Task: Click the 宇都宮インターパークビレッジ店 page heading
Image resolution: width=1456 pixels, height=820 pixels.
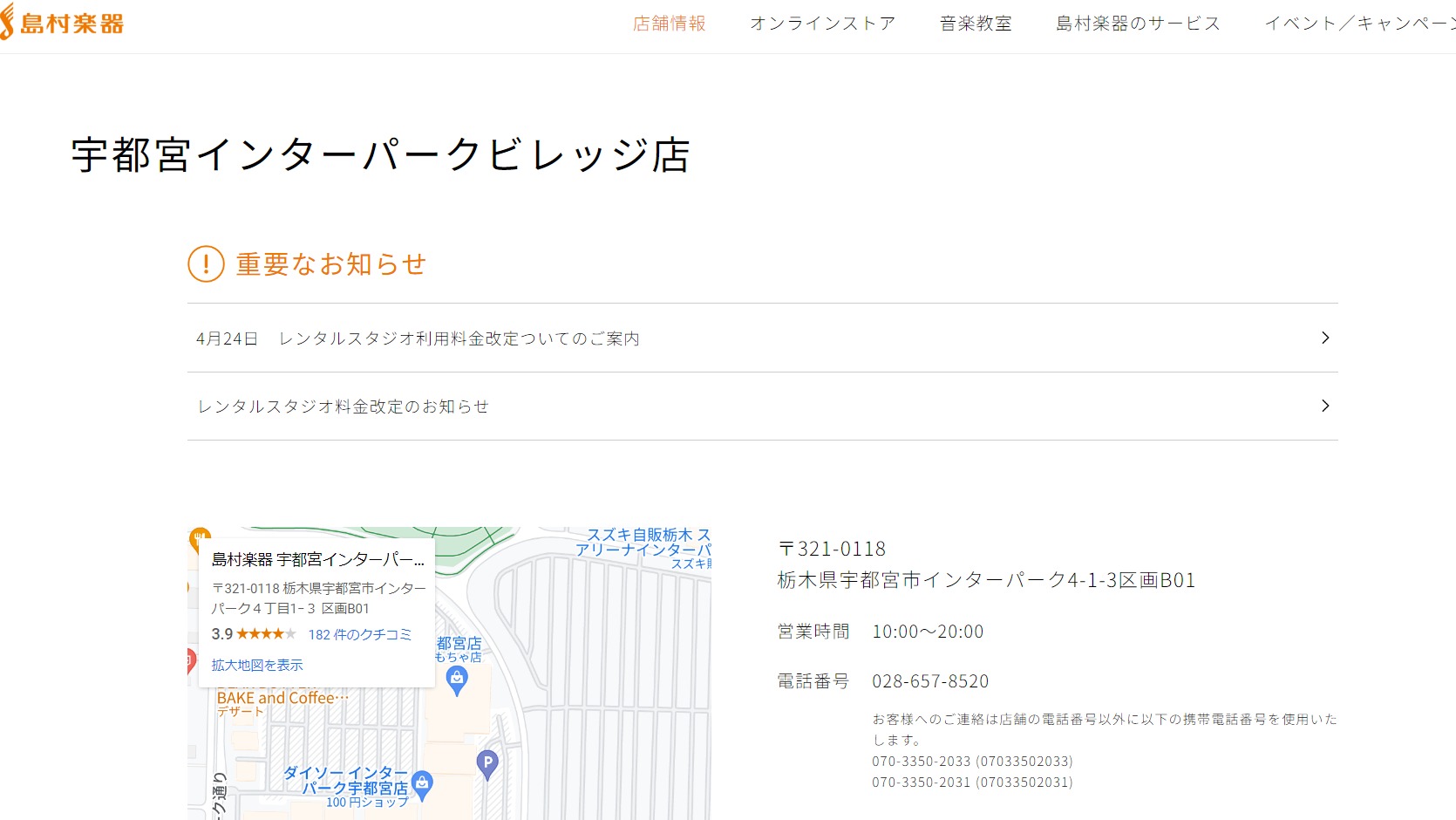Action: pos(381,155)
